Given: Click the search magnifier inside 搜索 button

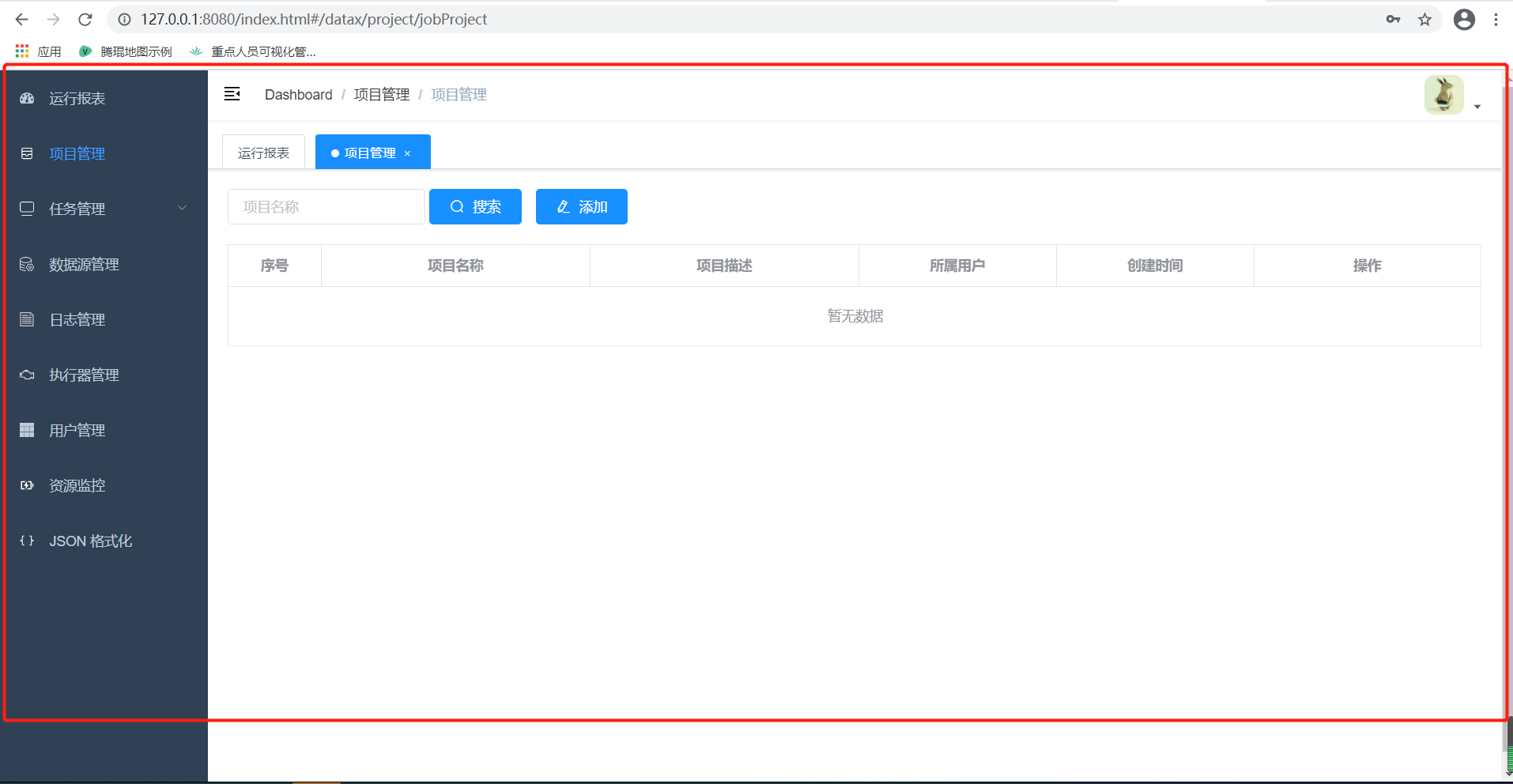Looking at the screenshot, I should coord(457,206).
